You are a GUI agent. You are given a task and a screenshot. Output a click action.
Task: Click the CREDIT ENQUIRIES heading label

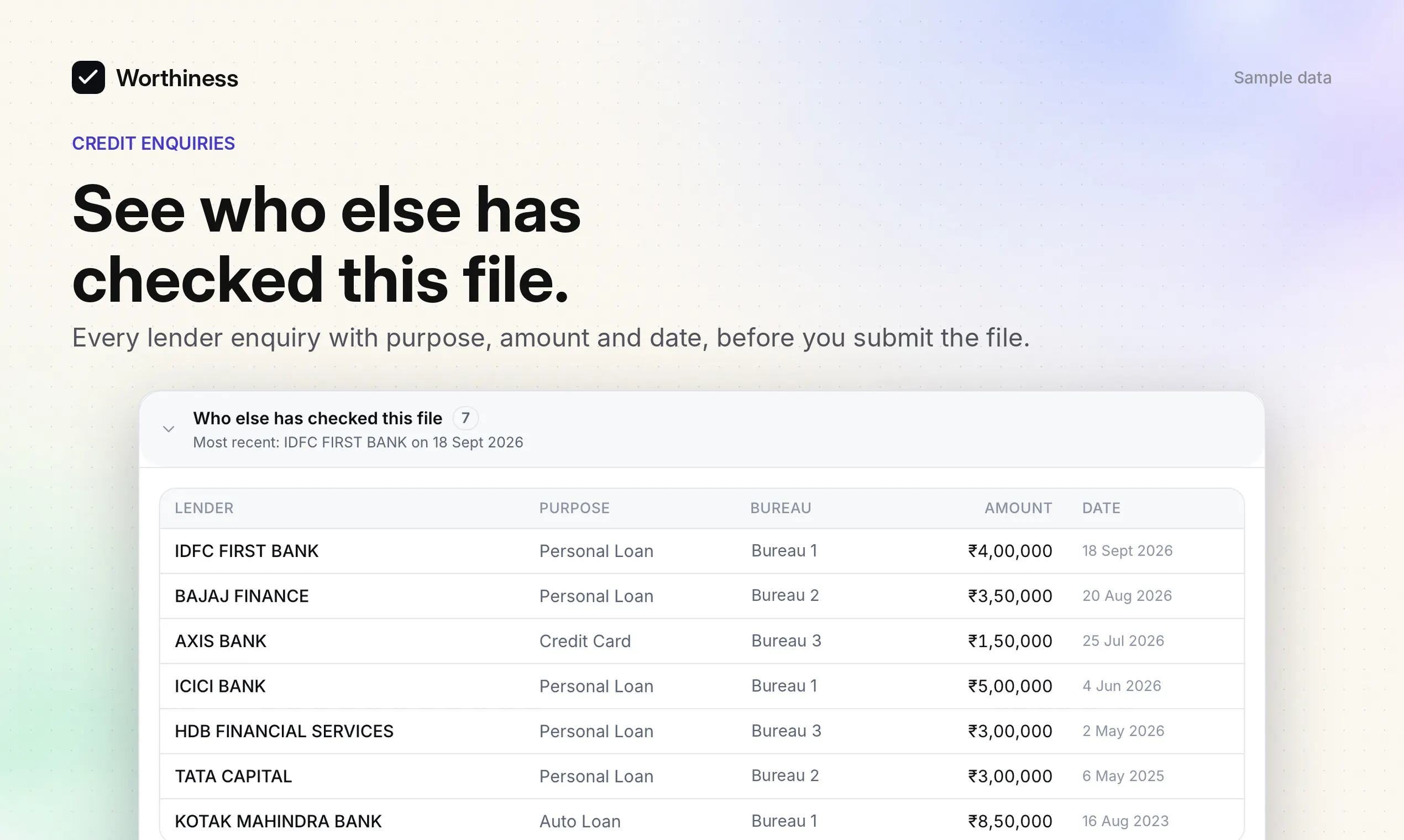point(154,144)
